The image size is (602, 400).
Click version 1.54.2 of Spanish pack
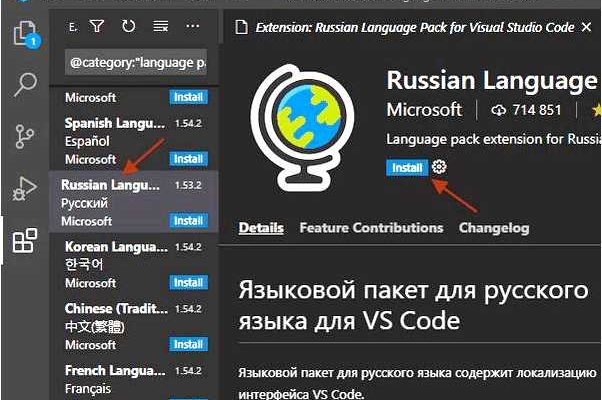tap(188, 123)
